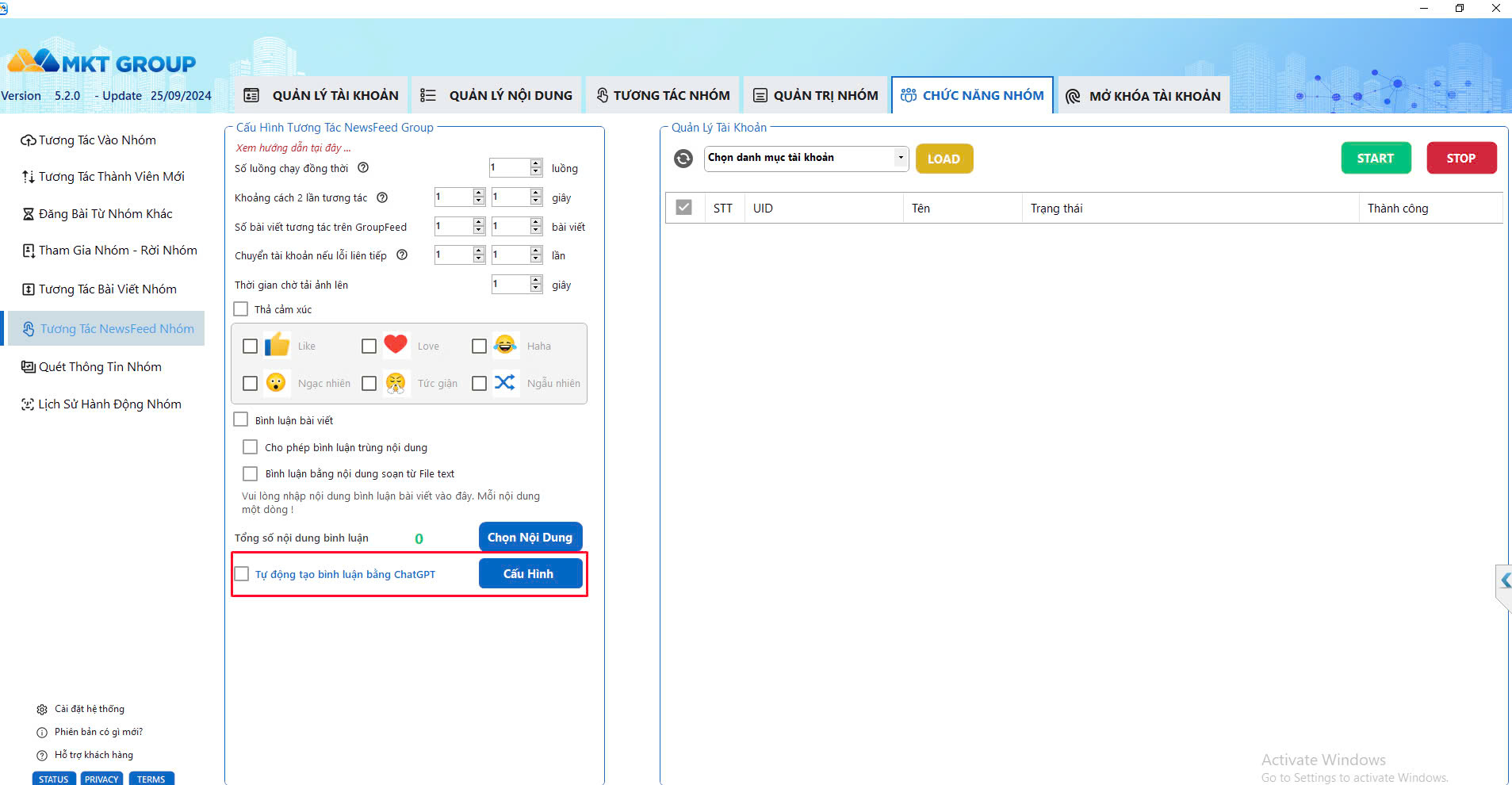The height and width of the screenshot is (785, 1512).
Task: Open Lịch Sử Hành Động Nhóm item
Action: point(101,404)
